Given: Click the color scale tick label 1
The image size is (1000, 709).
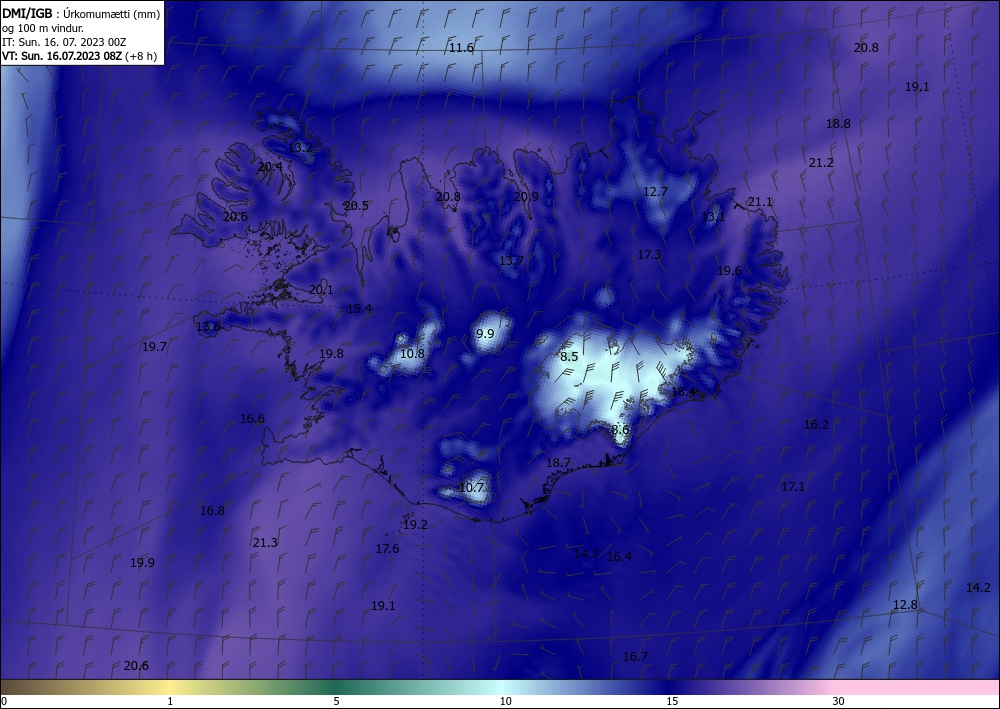Looking at the screenshot, I should (170, 702).
